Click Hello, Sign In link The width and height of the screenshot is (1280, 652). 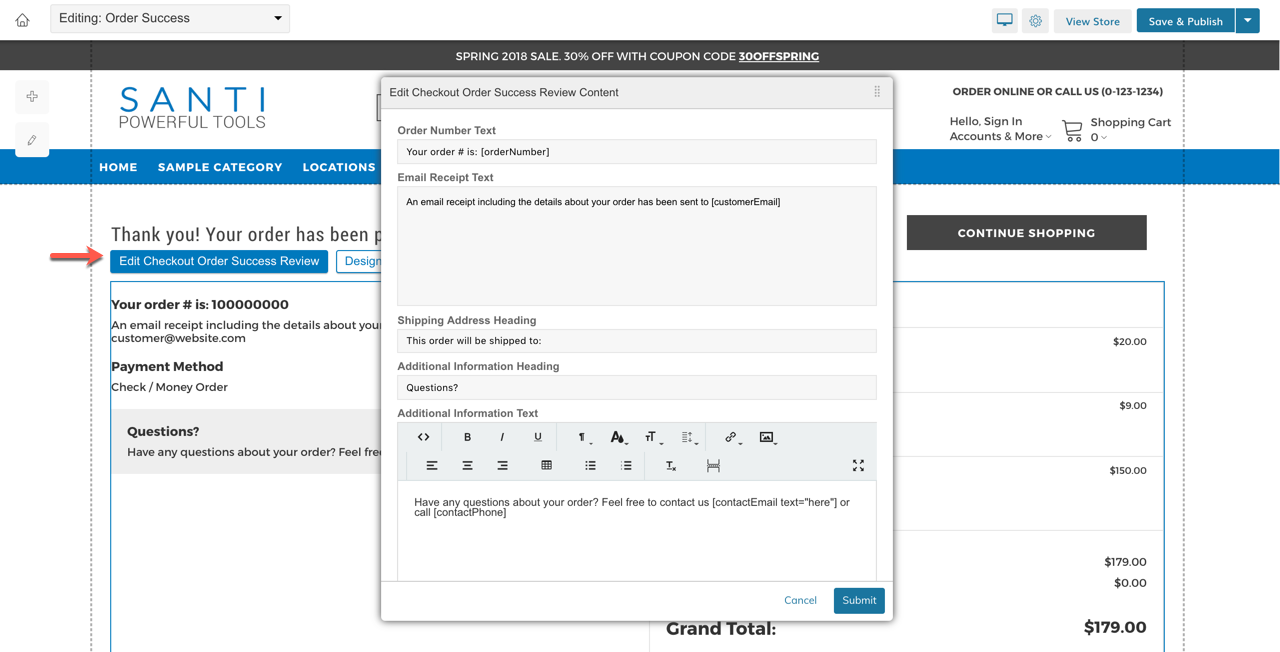click(986, 121)
